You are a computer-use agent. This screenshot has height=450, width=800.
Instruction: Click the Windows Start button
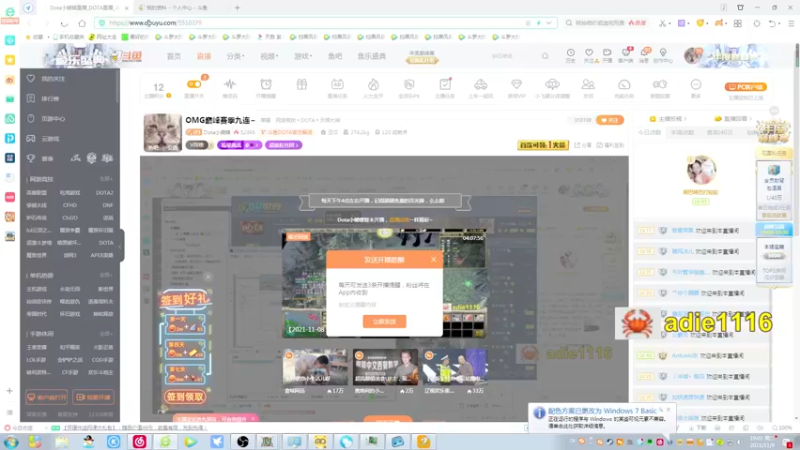click(x=10, y=442)
